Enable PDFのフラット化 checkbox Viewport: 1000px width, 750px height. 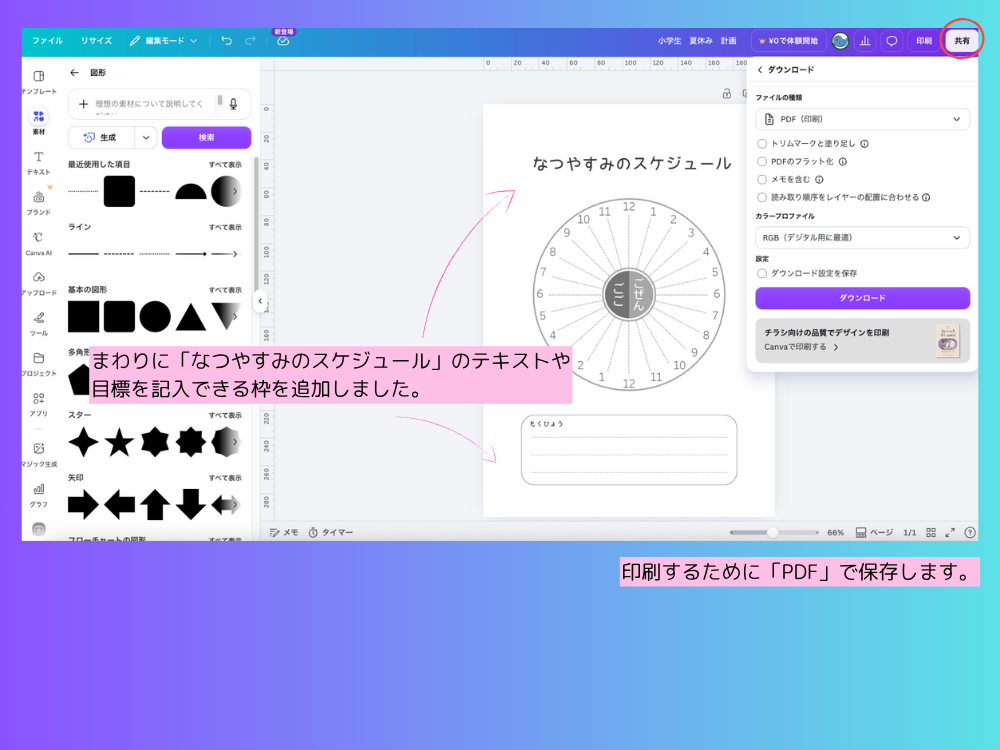point(761,161)
